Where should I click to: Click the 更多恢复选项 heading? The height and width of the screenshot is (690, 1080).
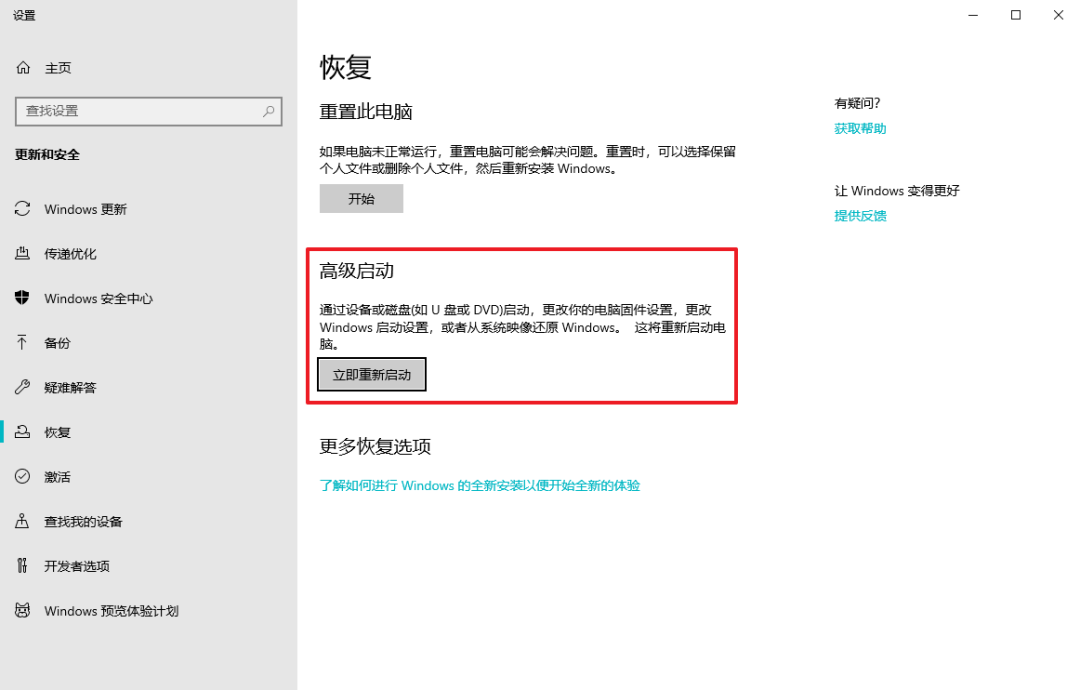tap(375, 446)
